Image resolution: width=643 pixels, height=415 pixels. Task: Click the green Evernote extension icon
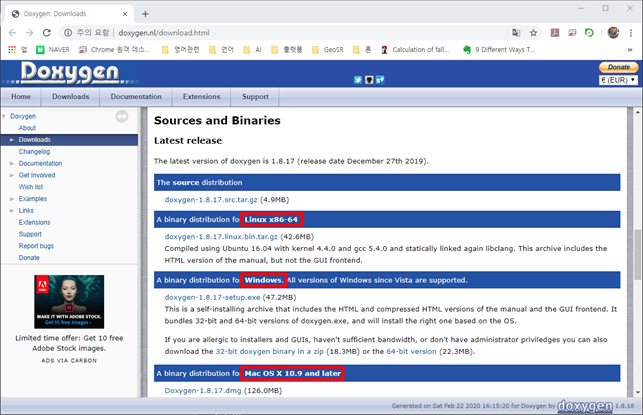[x=589, y=33]
